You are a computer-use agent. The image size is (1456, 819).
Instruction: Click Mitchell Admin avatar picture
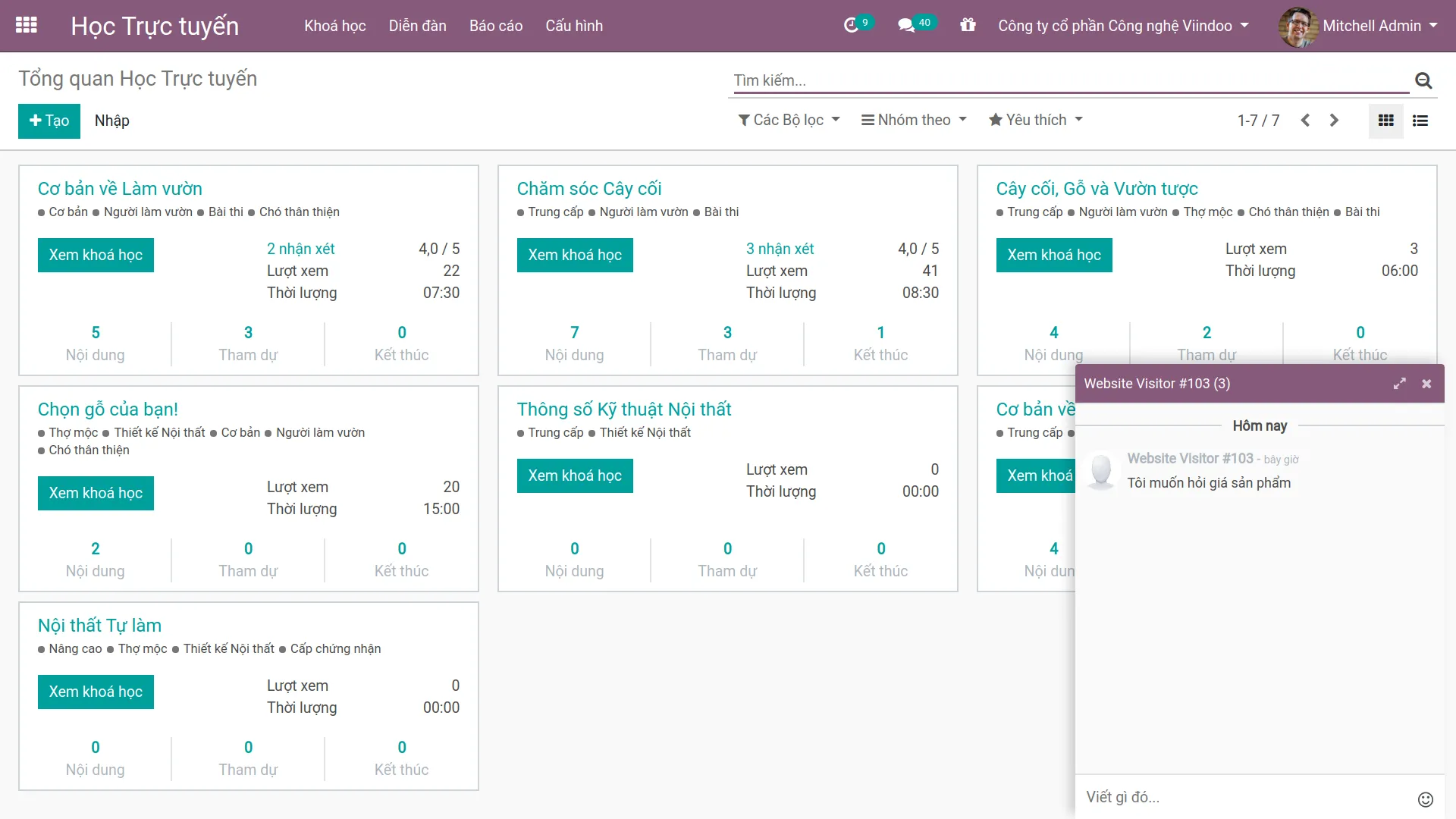click(x=1298, y=26)
